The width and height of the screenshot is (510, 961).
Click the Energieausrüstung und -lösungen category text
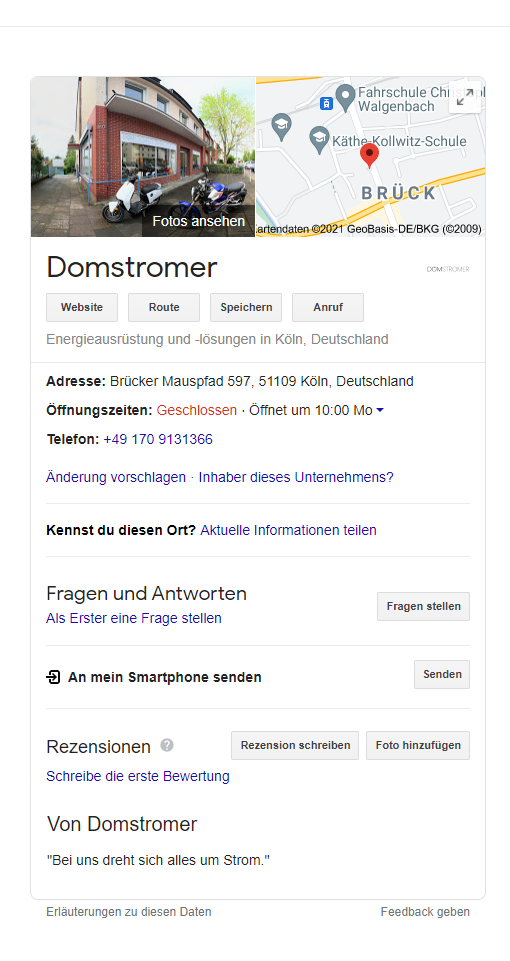(218, 340)
